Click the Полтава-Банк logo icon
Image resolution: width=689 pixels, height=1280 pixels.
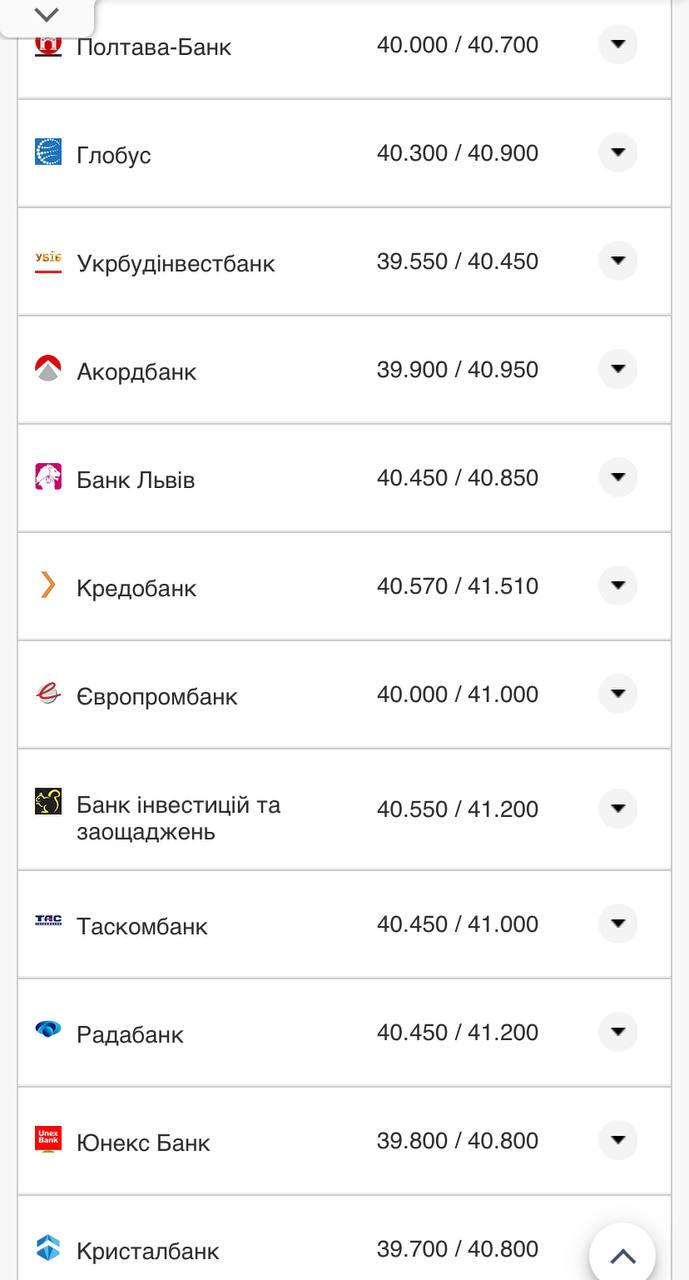(48, 46)
